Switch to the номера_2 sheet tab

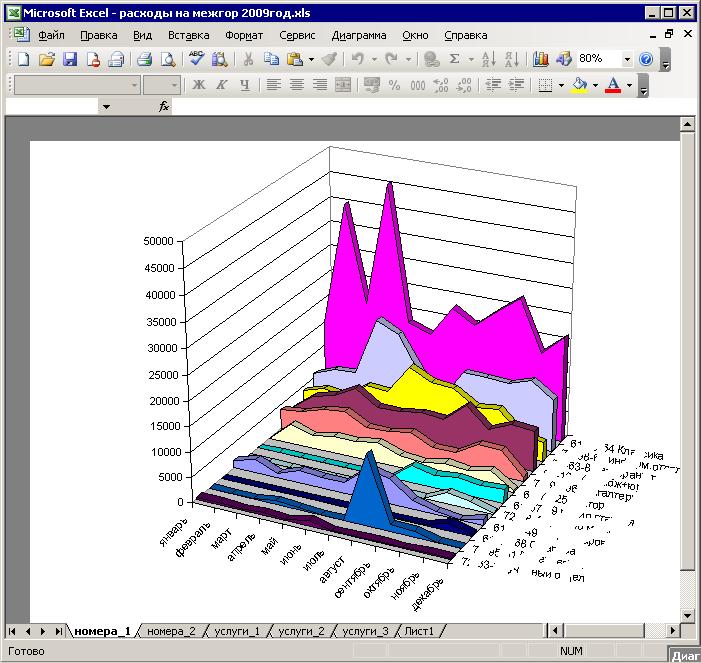click(171, 631)
